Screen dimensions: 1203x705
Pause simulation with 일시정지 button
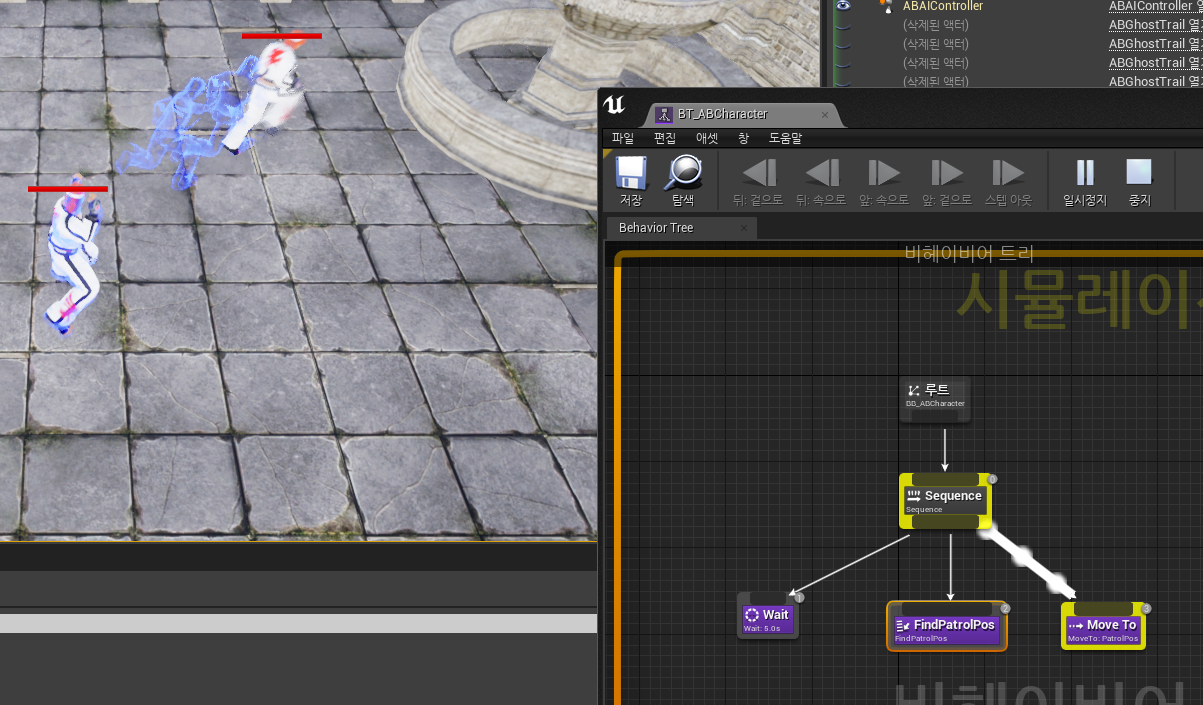[1084, 173]
